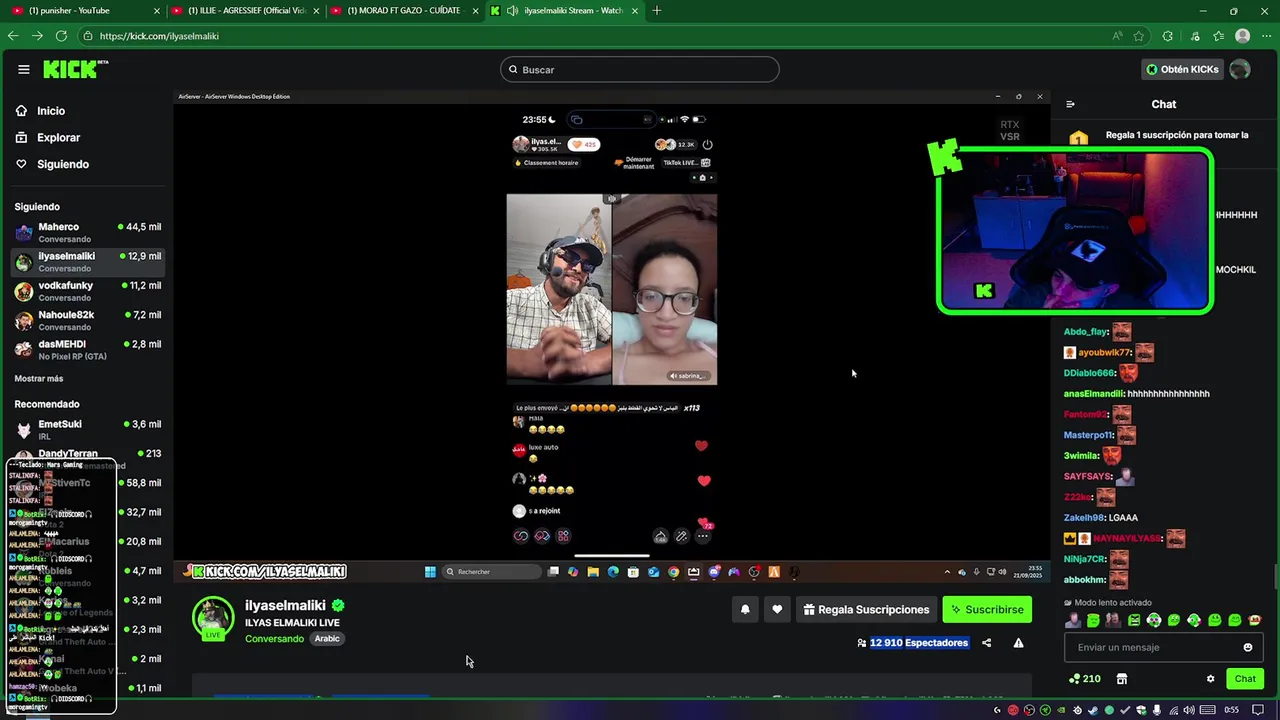Screen dimensions: 1280x720
Task: Click the green Conversando category link
Action: [x=274, y=638]
